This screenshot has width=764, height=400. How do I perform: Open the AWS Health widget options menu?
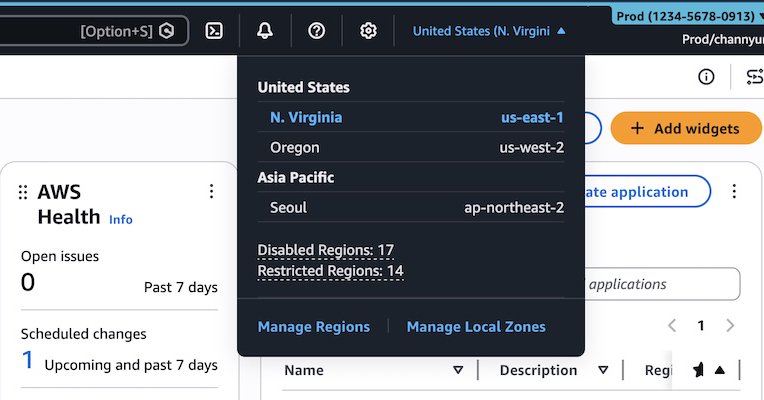click(211, 191)
